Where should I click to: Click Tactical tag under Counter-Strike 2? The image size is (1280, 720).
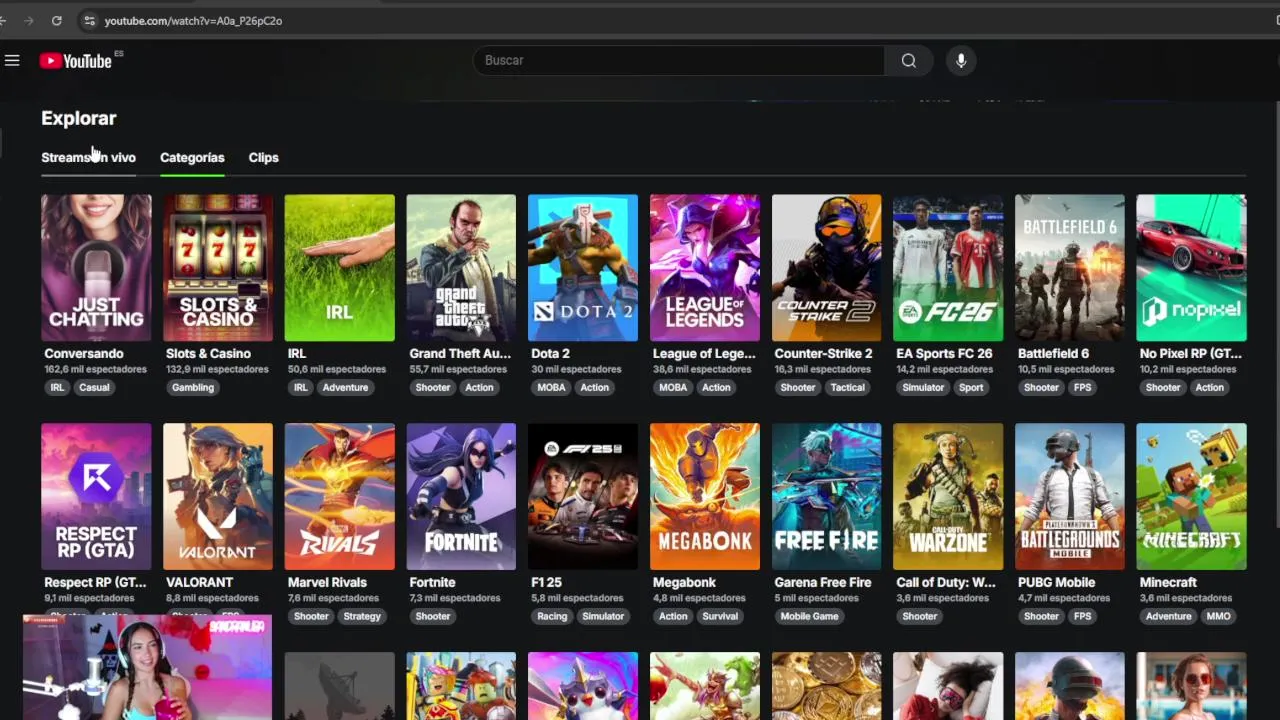(x=847, y=388)
